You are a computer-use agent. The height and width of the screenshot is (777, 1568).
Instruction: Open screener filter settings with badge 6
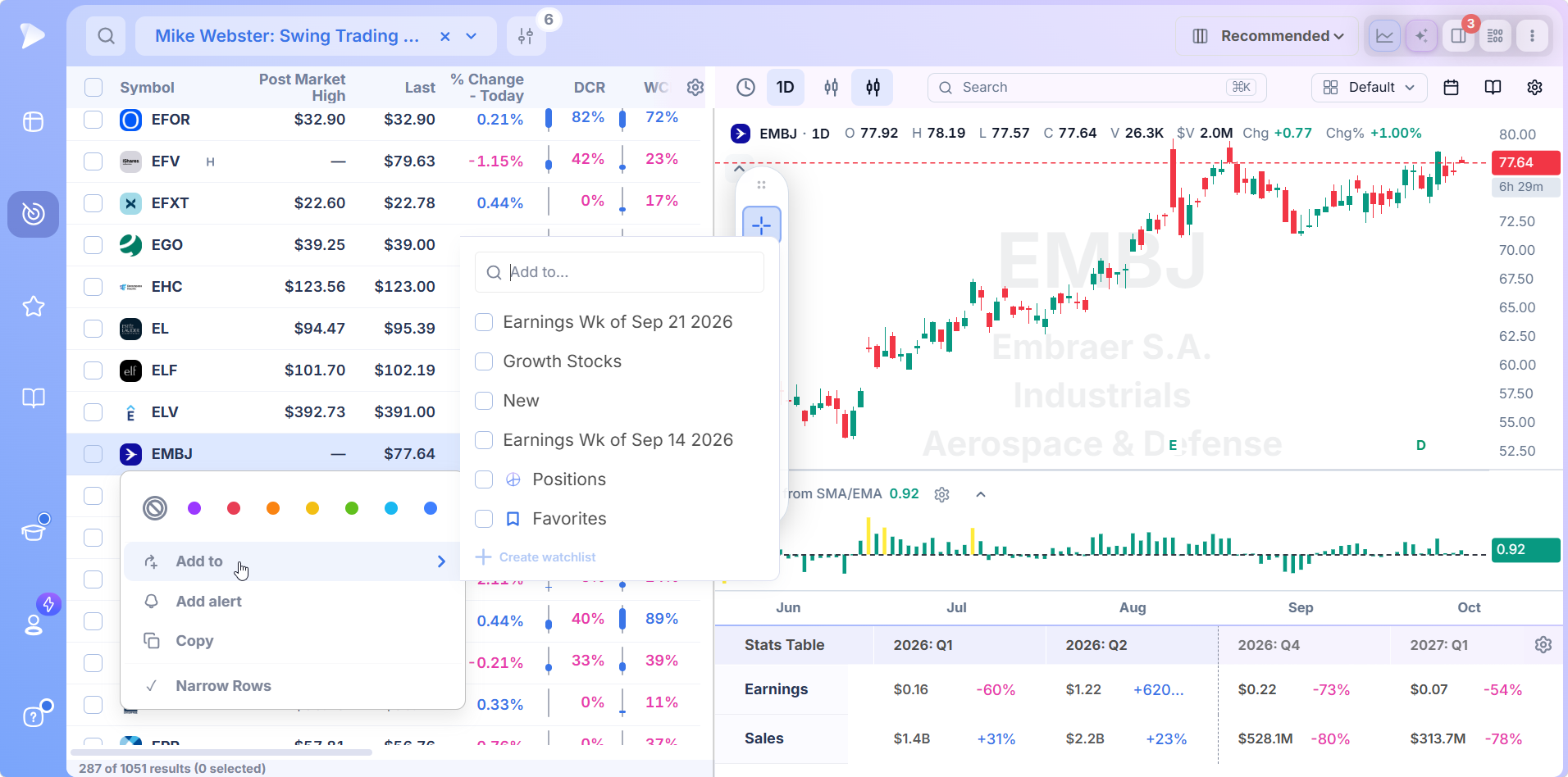tap(526, 36)
